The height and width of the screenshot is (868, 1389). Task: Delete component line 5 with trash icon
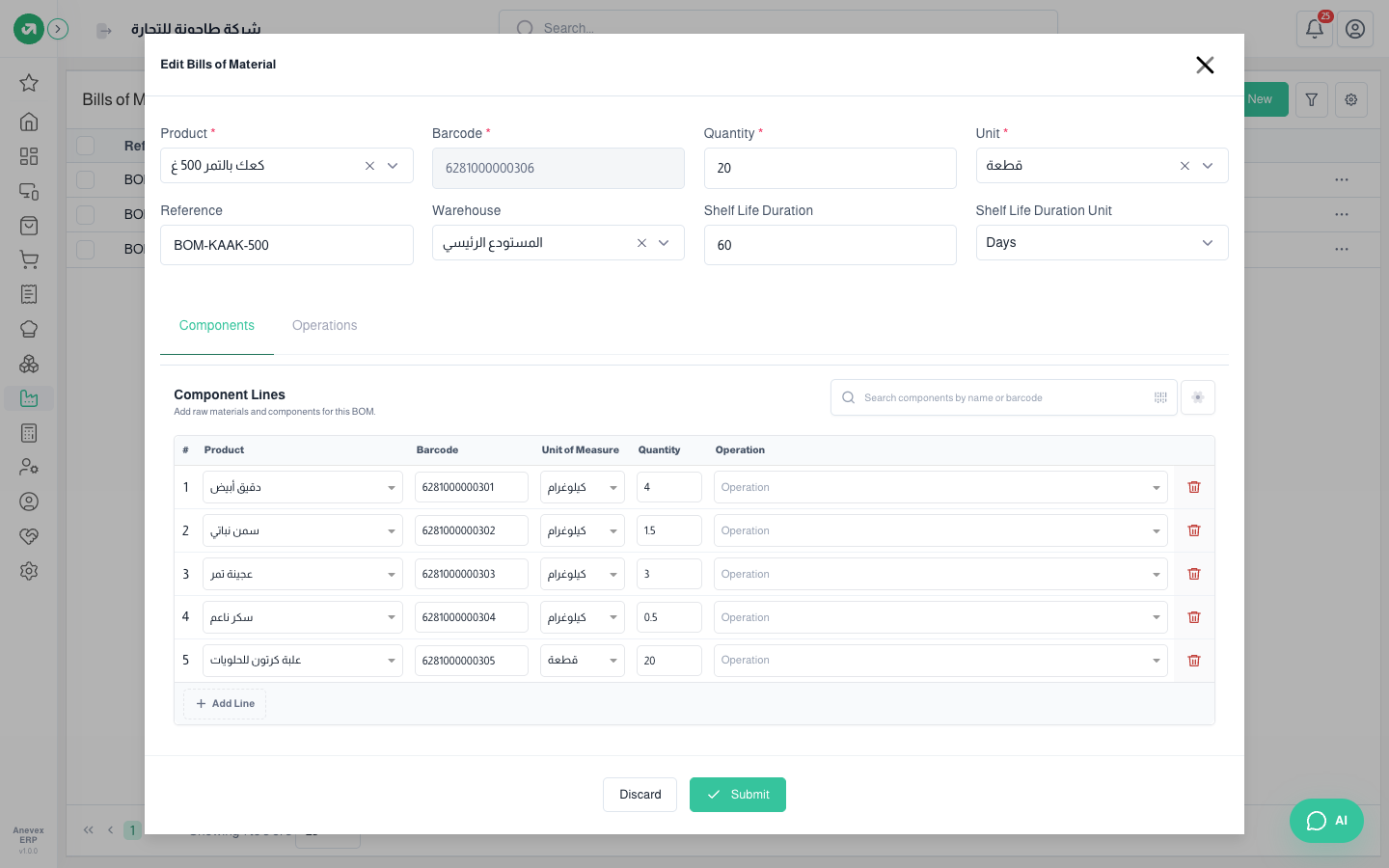click(x=1194, y=661)
